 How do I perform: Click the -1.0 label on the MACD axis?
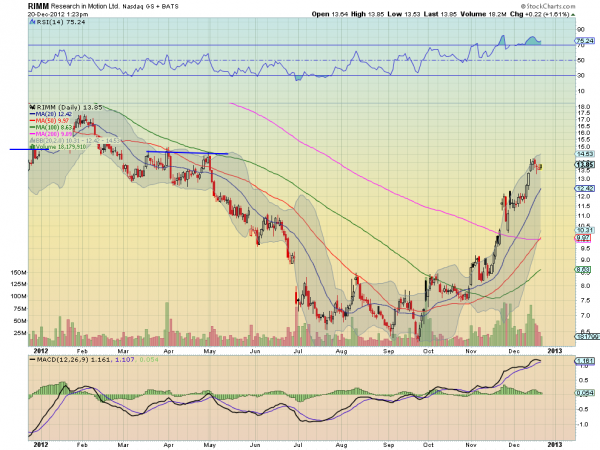coord(583,424)
